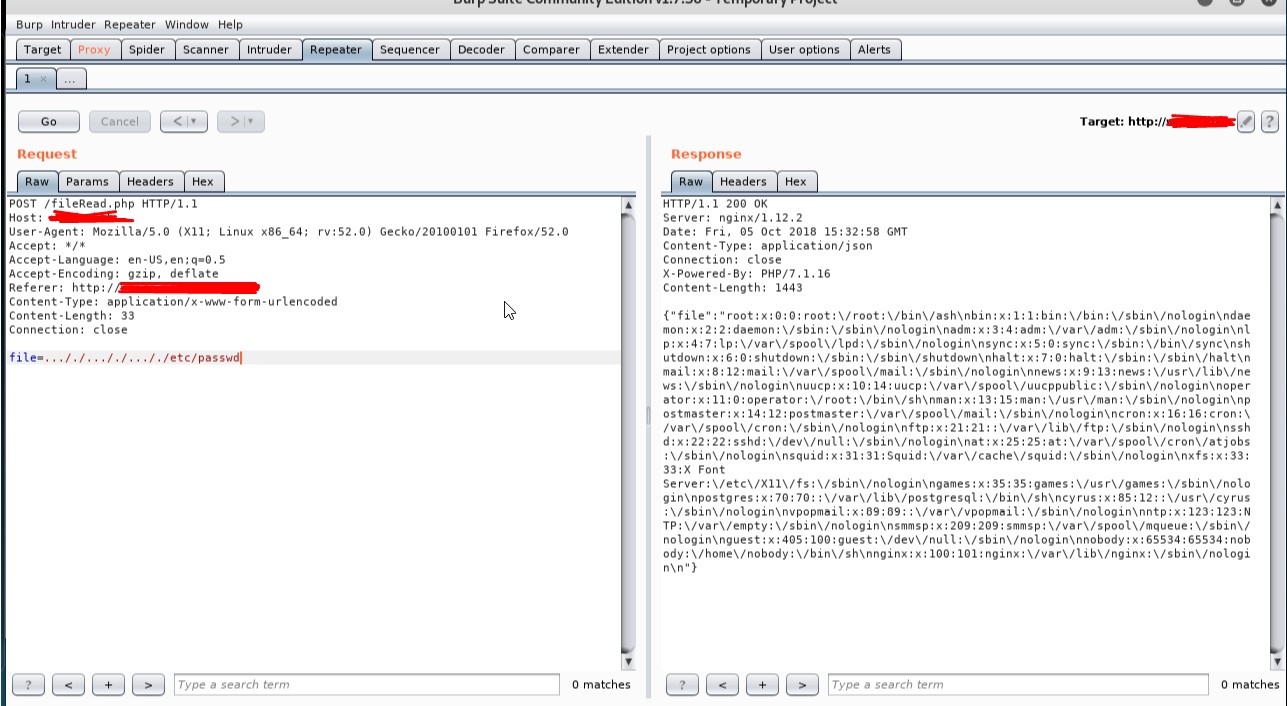Screen dimensions: 1287x706
Task: Select the Params tab in Request pane
Action: point(87,181)
